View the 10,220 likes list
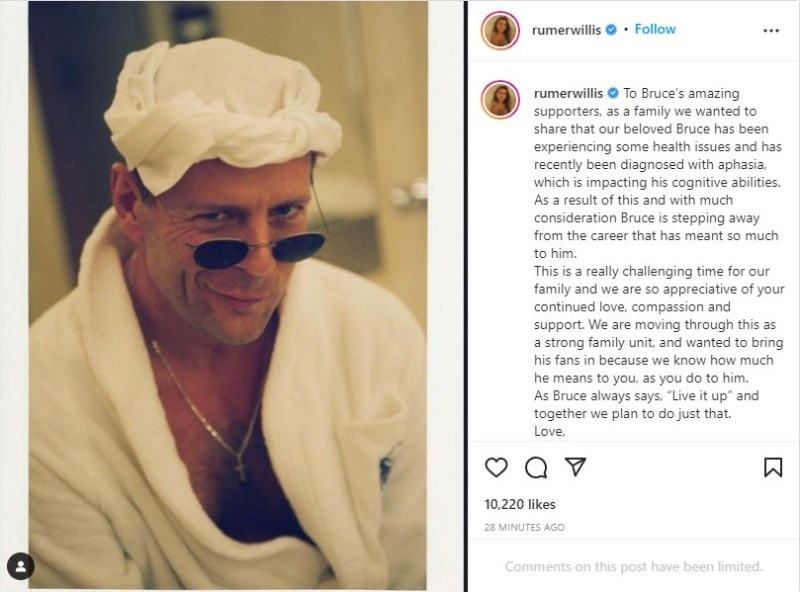The width and height of the screenshot is (800, 592). coord(520,504)
